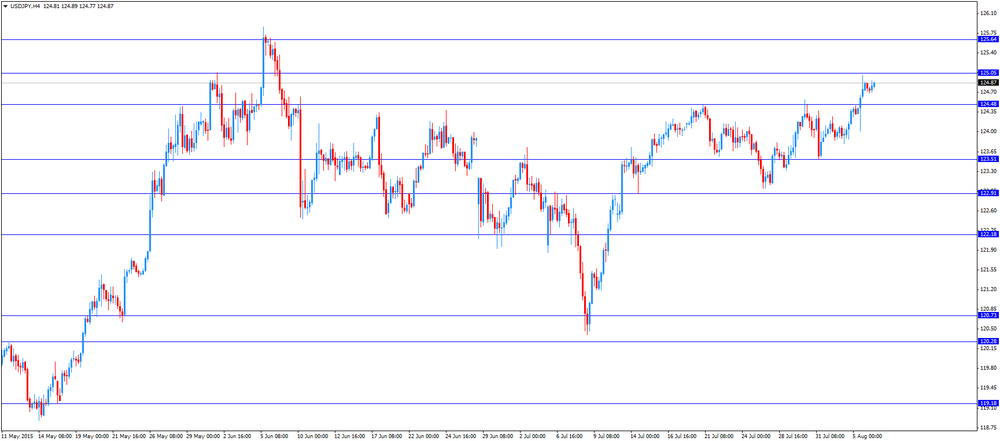
Task: Click the 123.51 blue price label
Action: pyautogui.click(x=988, y=159)
